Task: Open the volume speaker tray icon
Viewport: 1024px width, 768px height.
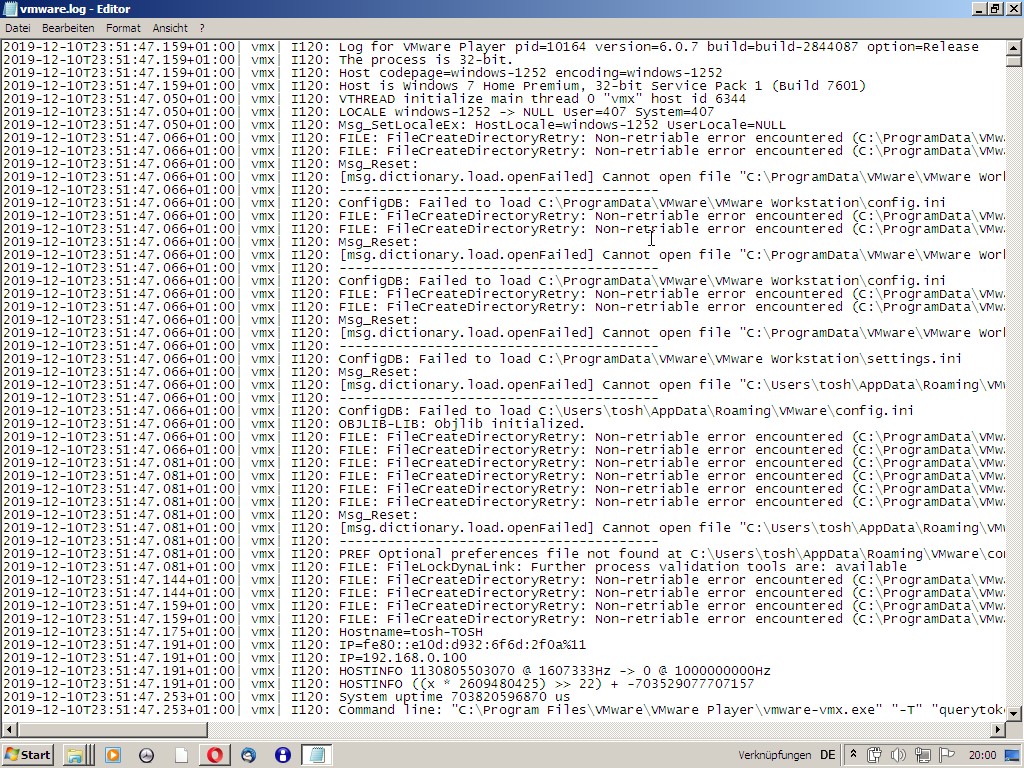Action: tap(898, 755)
